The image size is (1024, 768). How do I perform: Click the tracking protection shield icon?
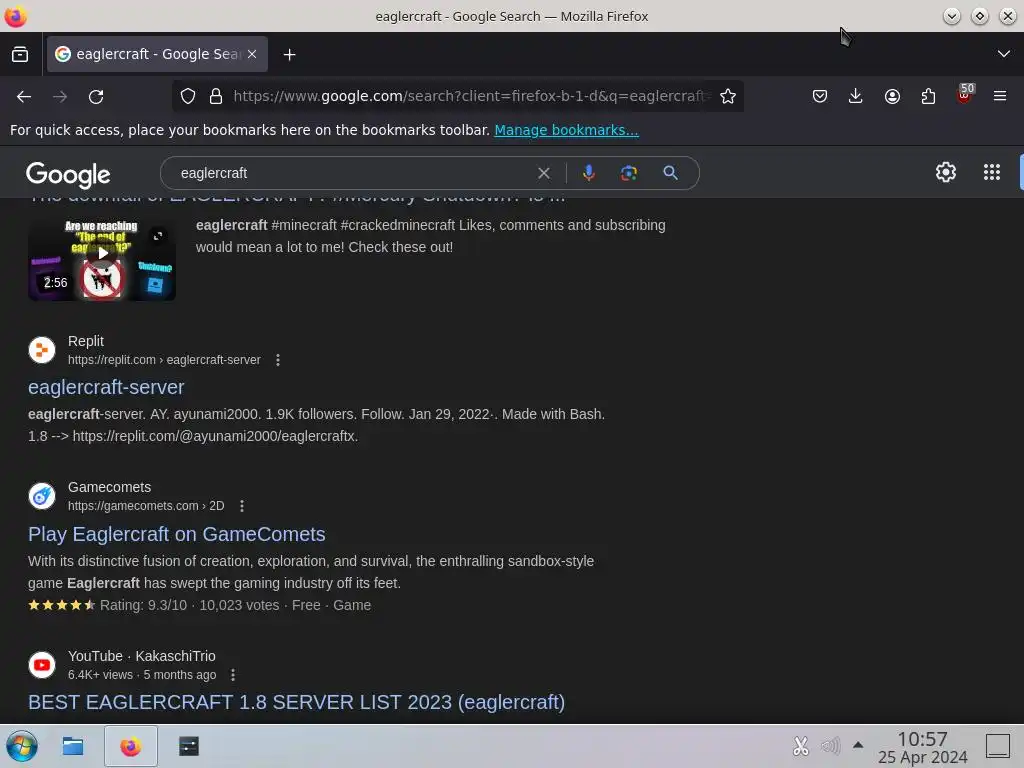pos(188,97)
